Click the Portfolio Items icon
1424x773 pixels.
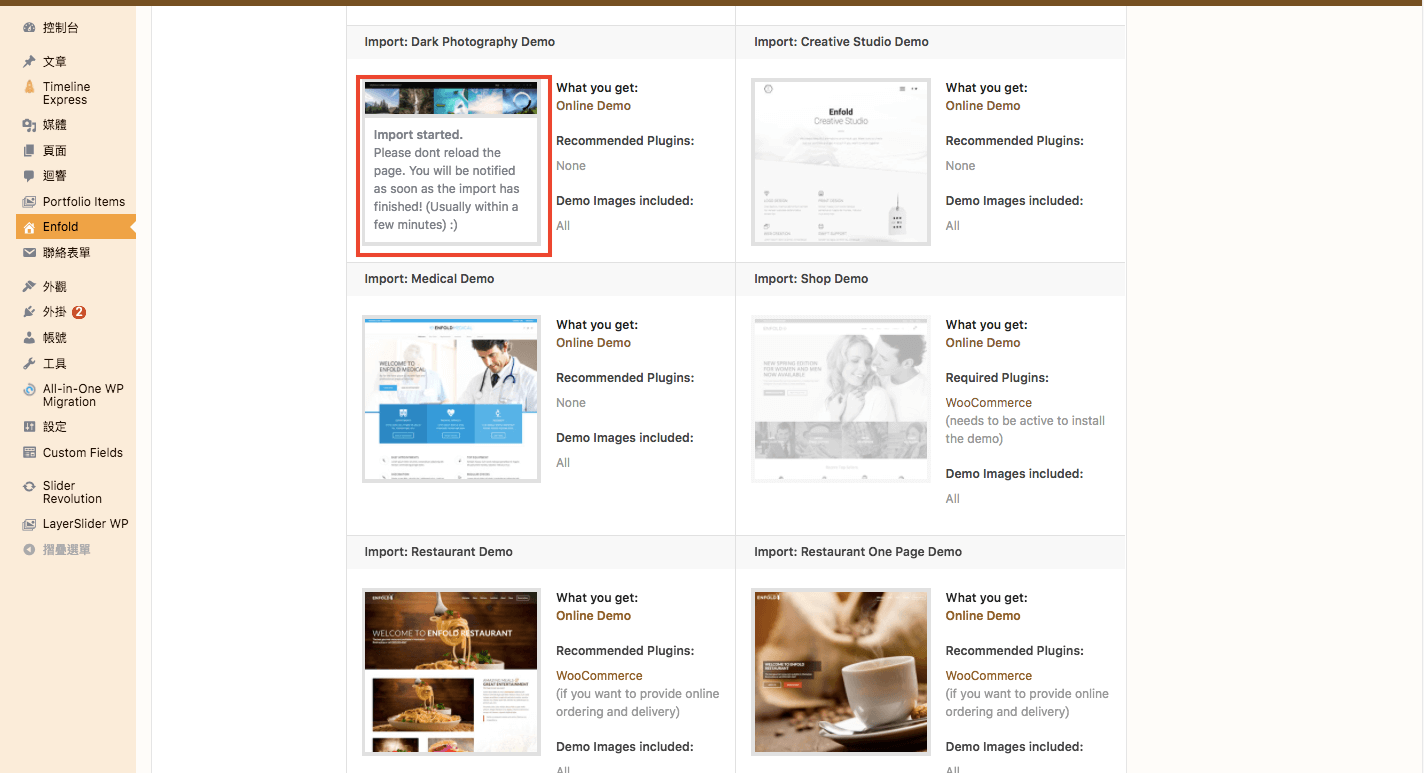[x=29, y=202]
